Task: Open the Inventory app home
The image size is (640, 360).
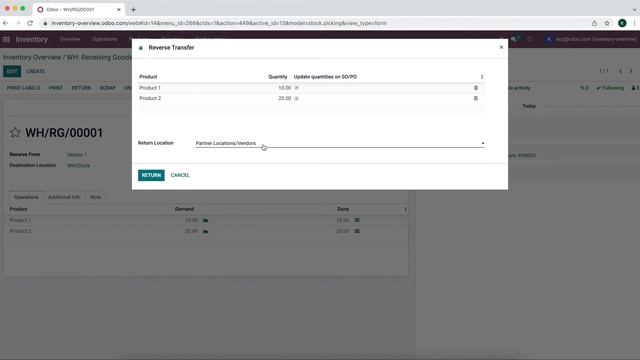Action: [32, 39]
